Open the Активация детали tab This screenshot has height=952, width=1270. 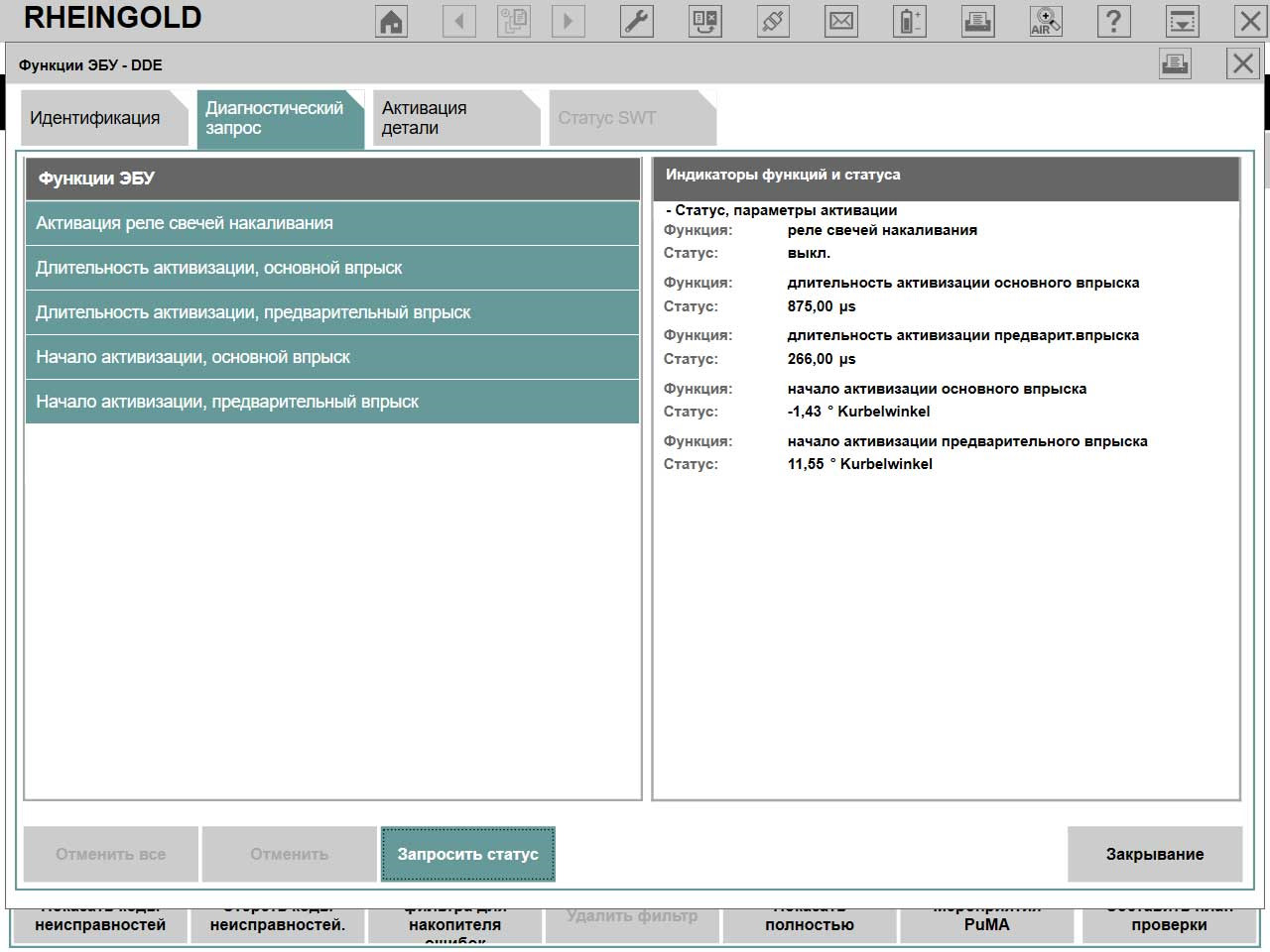pyautogui.click(x=456, y=118)
